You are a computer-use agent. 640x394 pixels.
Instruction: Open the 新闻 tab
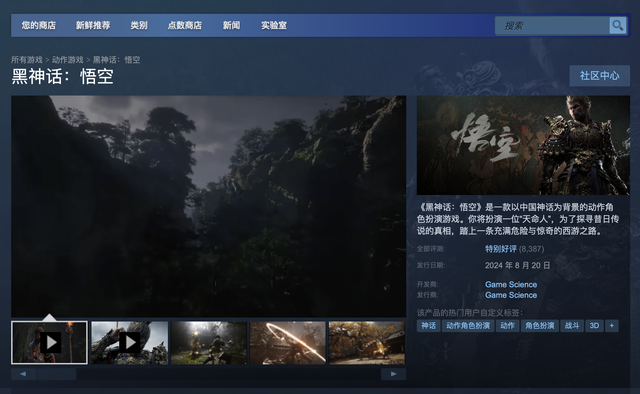click(x=231, y=25)
